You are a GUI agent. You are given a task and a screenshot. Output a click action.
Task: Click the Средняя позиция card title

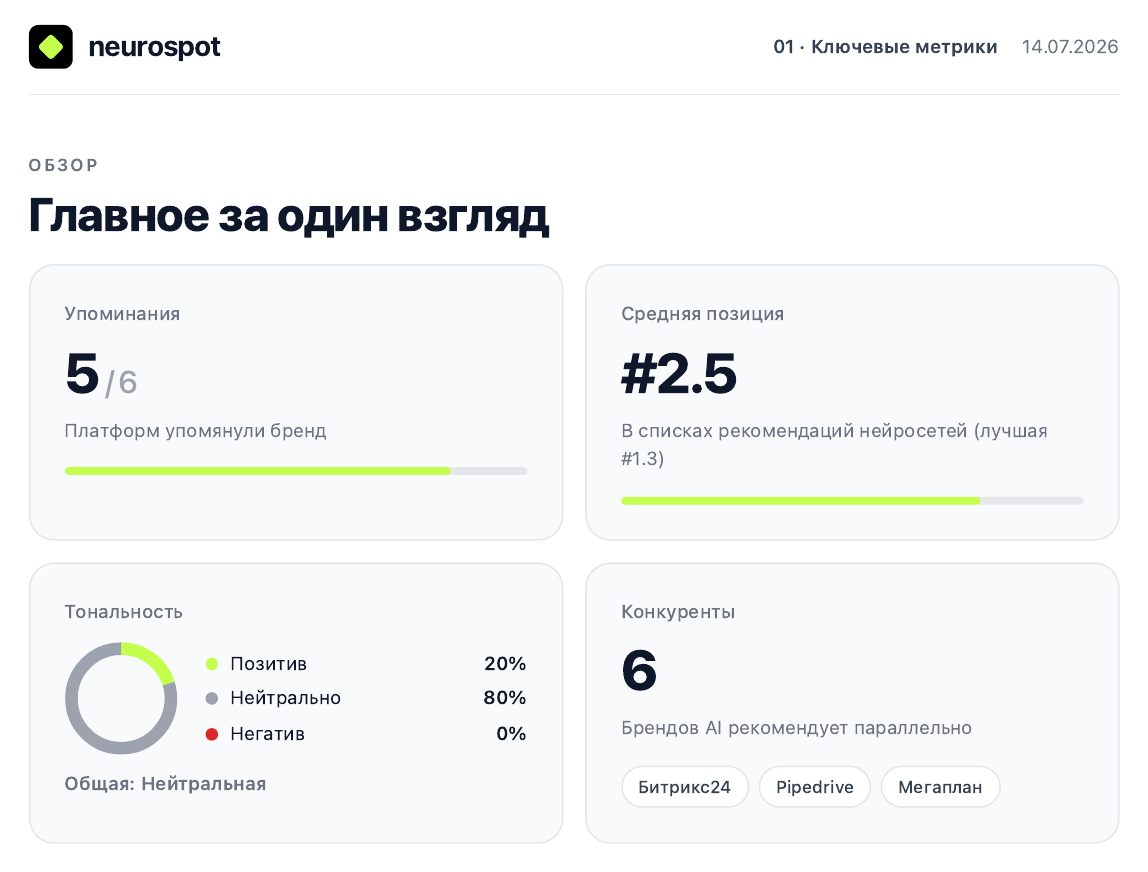pyautogui.click(x=702, y=314)
